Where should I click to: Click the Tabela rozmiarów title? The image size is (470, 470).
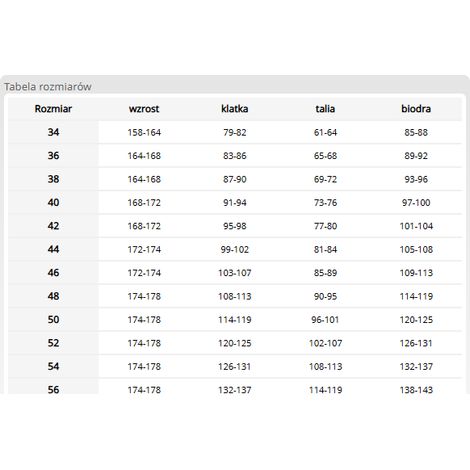point(48,87)
